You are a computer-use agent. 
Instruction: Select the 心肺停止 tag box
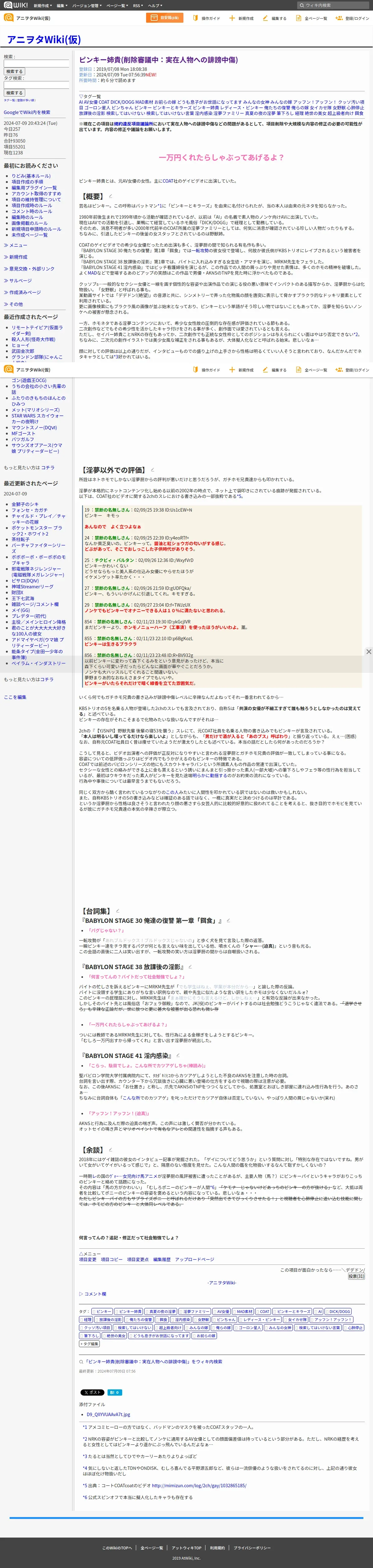[x=353, y=1328]
